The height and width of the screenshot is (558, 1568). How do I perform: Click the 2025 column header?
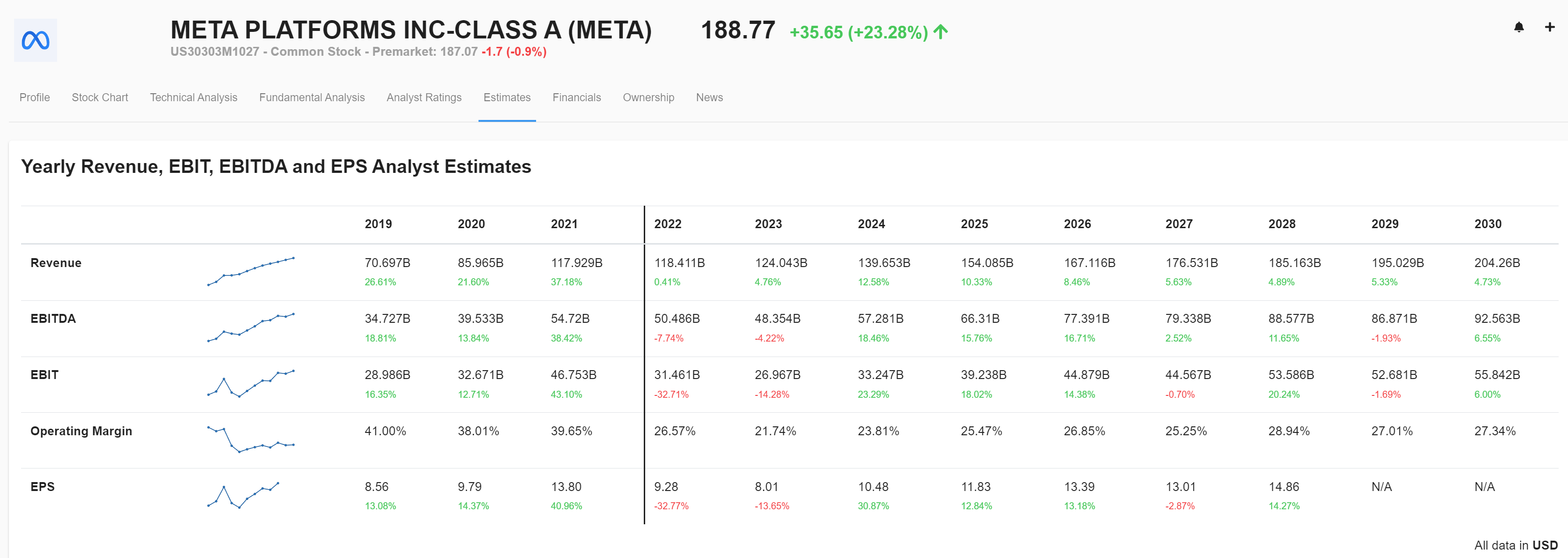click(x=974, y=224)
